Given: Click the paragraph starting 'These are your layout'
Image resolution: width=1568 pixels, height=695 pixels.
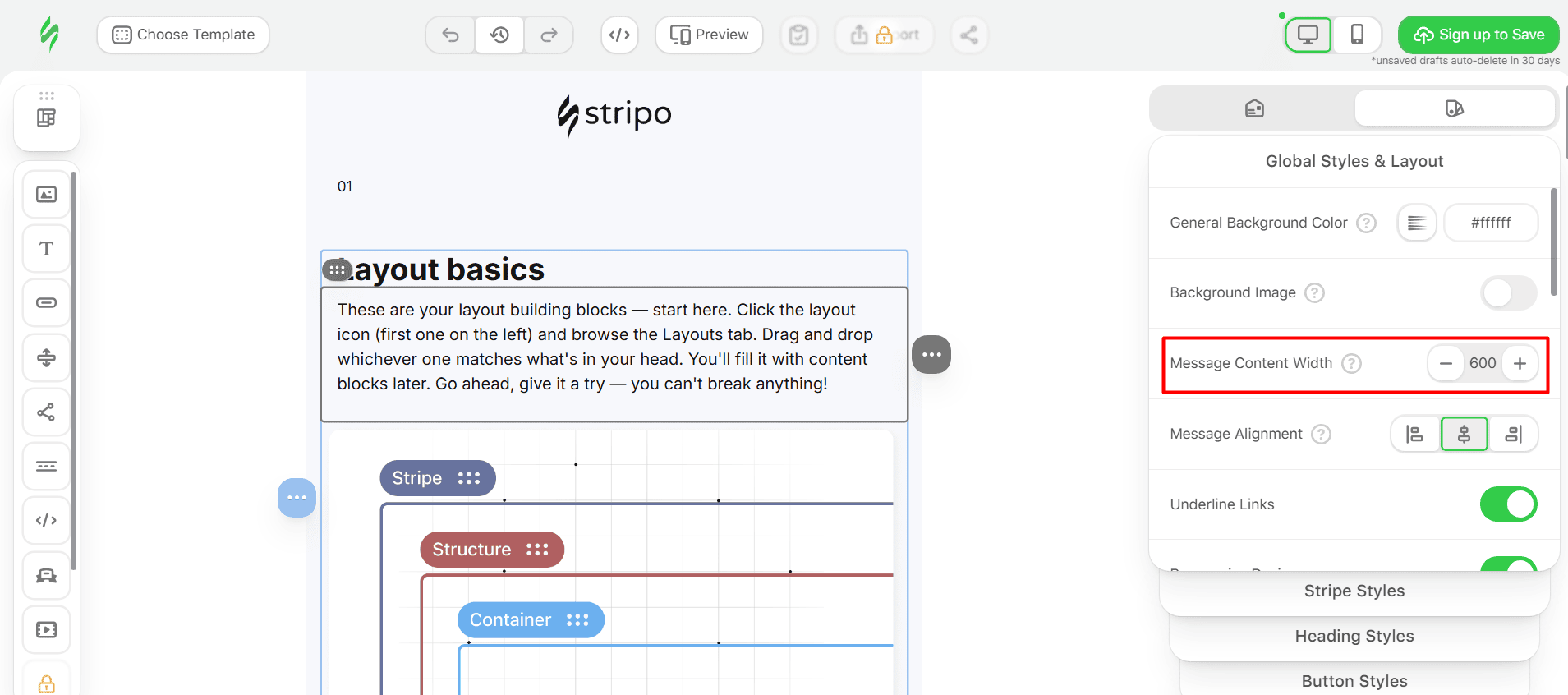Looking at the screenshot, I should [605, 347].
